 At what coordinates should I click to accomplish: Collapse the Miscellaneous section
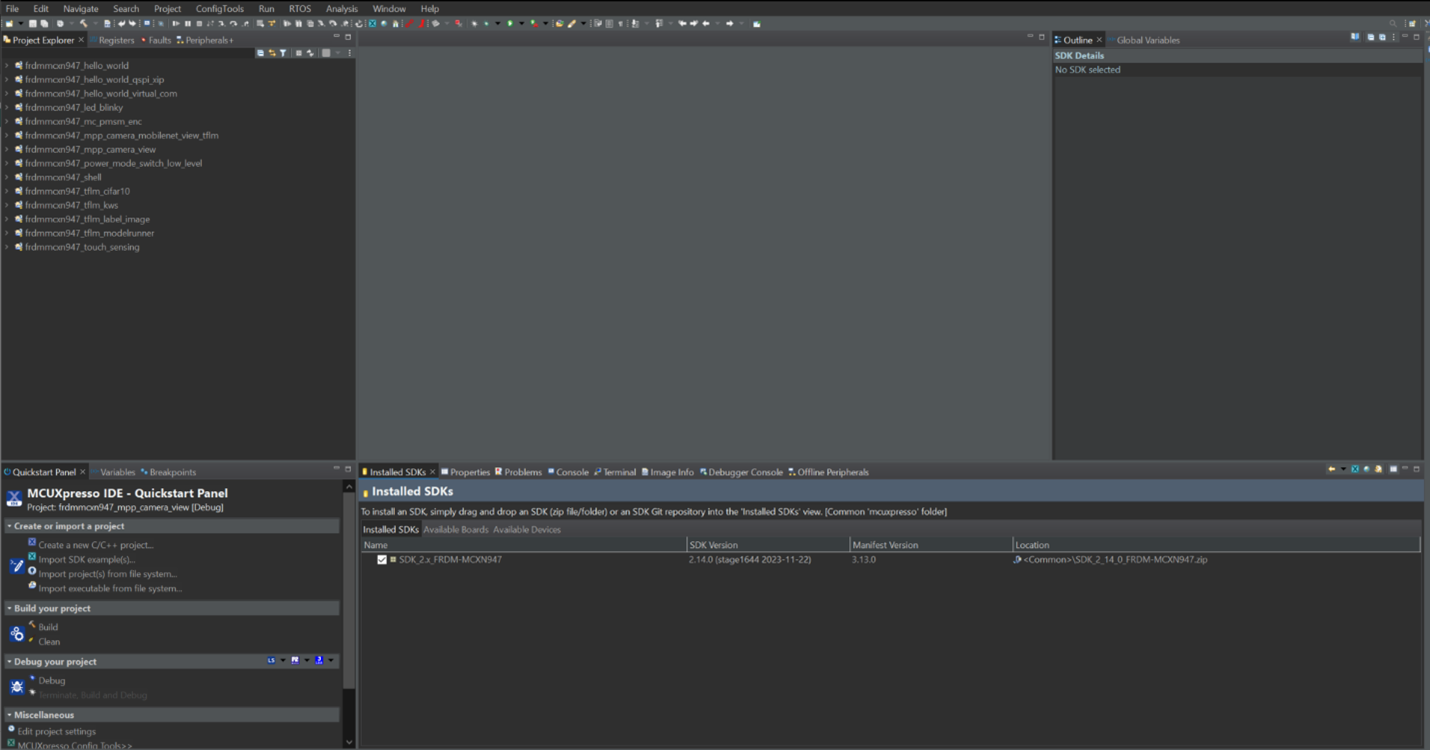[9, 715]
